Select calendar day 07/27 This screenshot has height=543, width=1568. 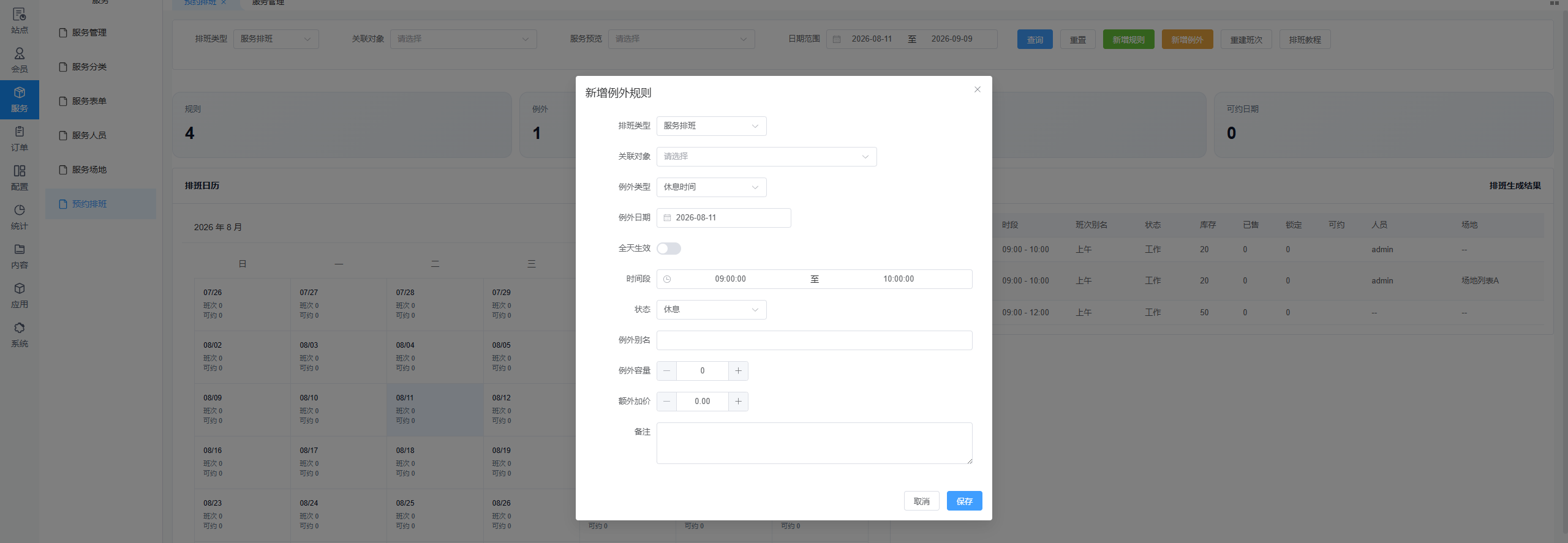(339, 305)
